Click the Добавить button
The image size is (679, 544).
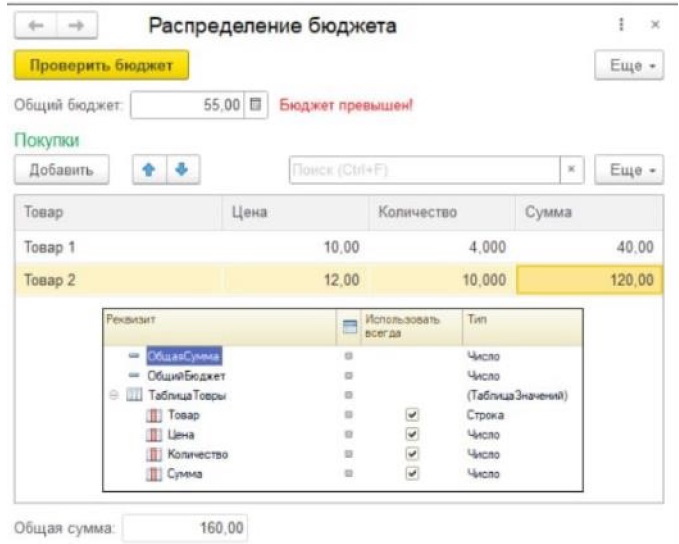tap(62, 170)
